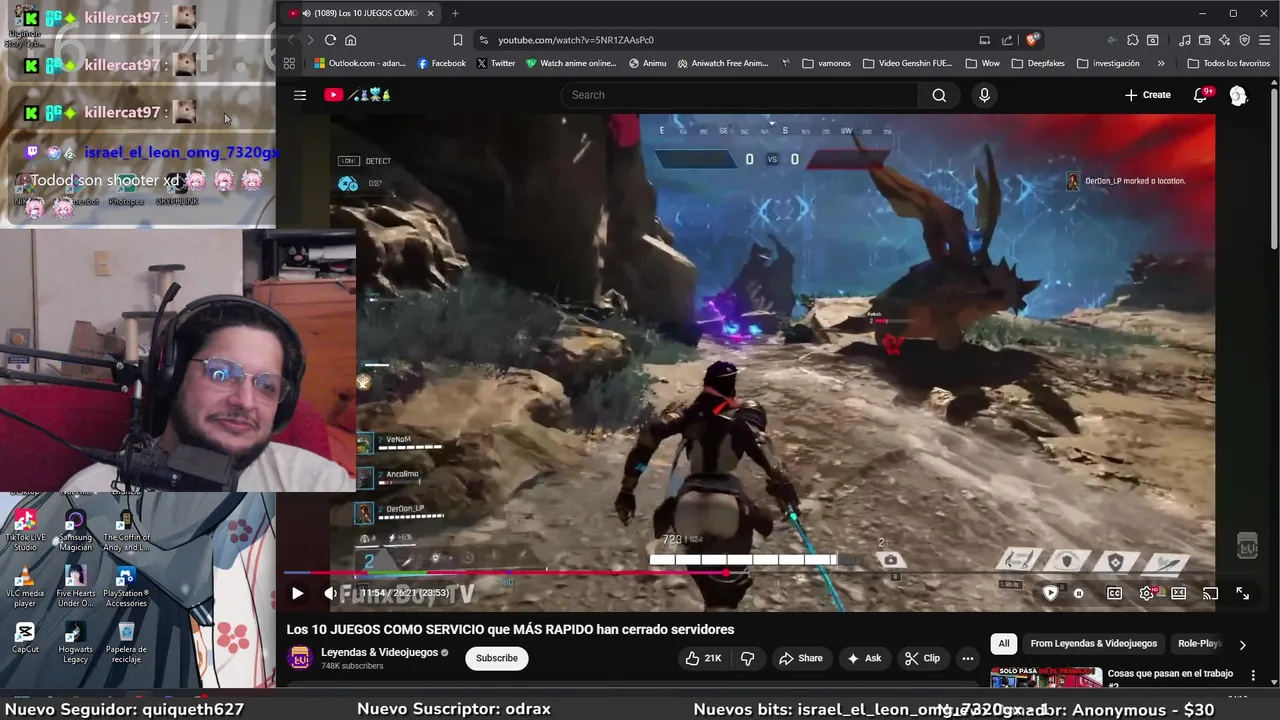Dislike the video with thumbs-down
Viewport: 1280px width, 720px height.
tap(747, 658)
